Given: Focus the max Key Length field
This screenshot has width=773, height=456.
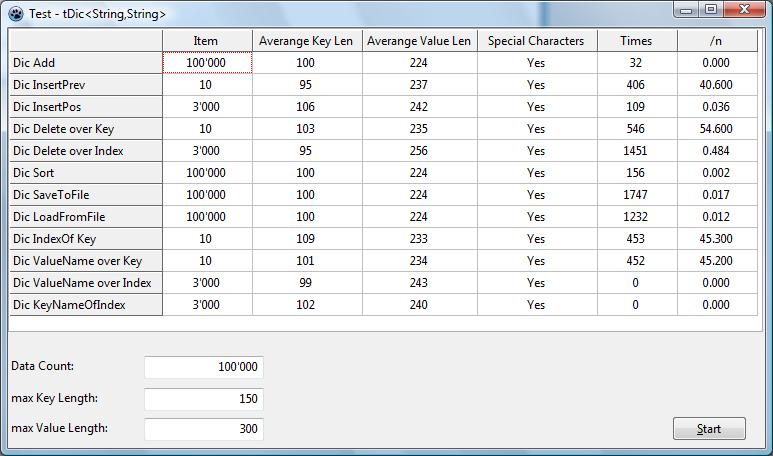Looking at the screenshot, I should coord(204,399).
